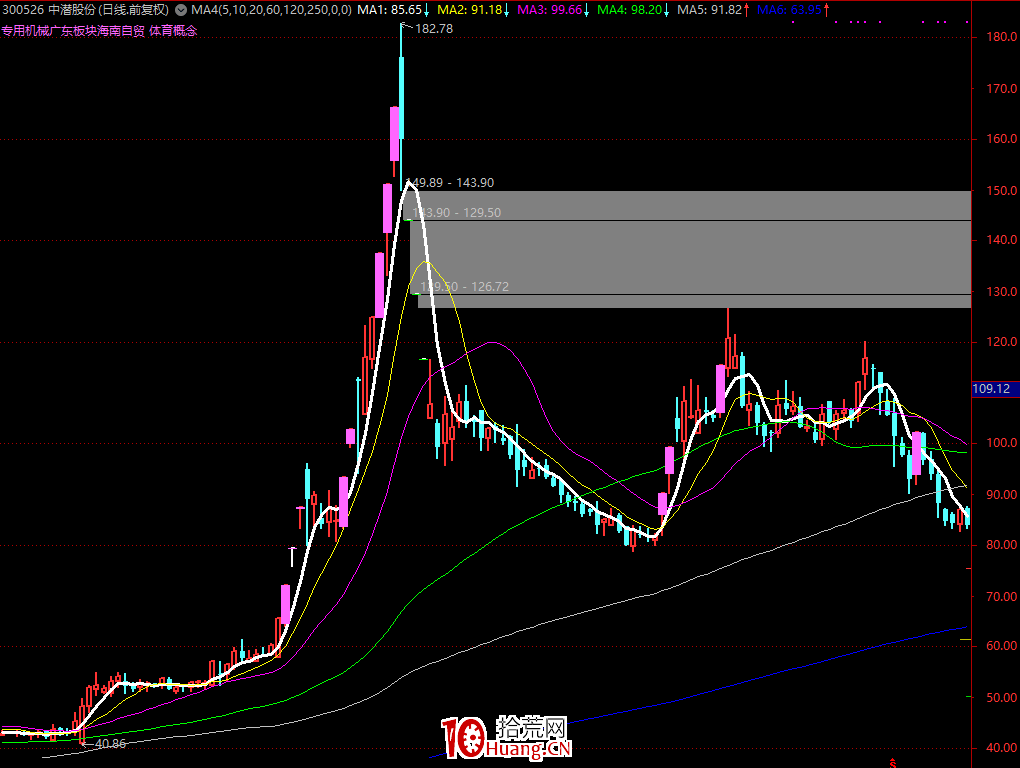
Task: Select the 149.89 - 143.90 gap zone label
Action: click(462, 183)
